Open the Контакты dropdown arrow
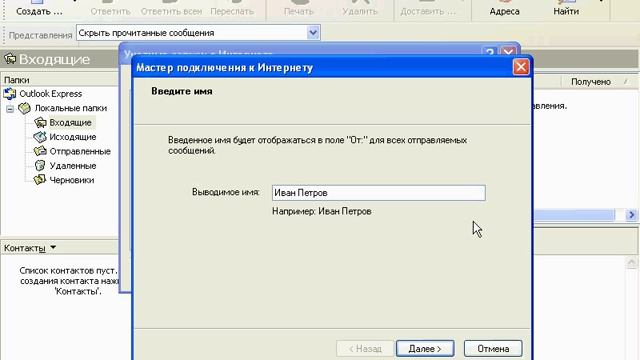 [53, 247]
